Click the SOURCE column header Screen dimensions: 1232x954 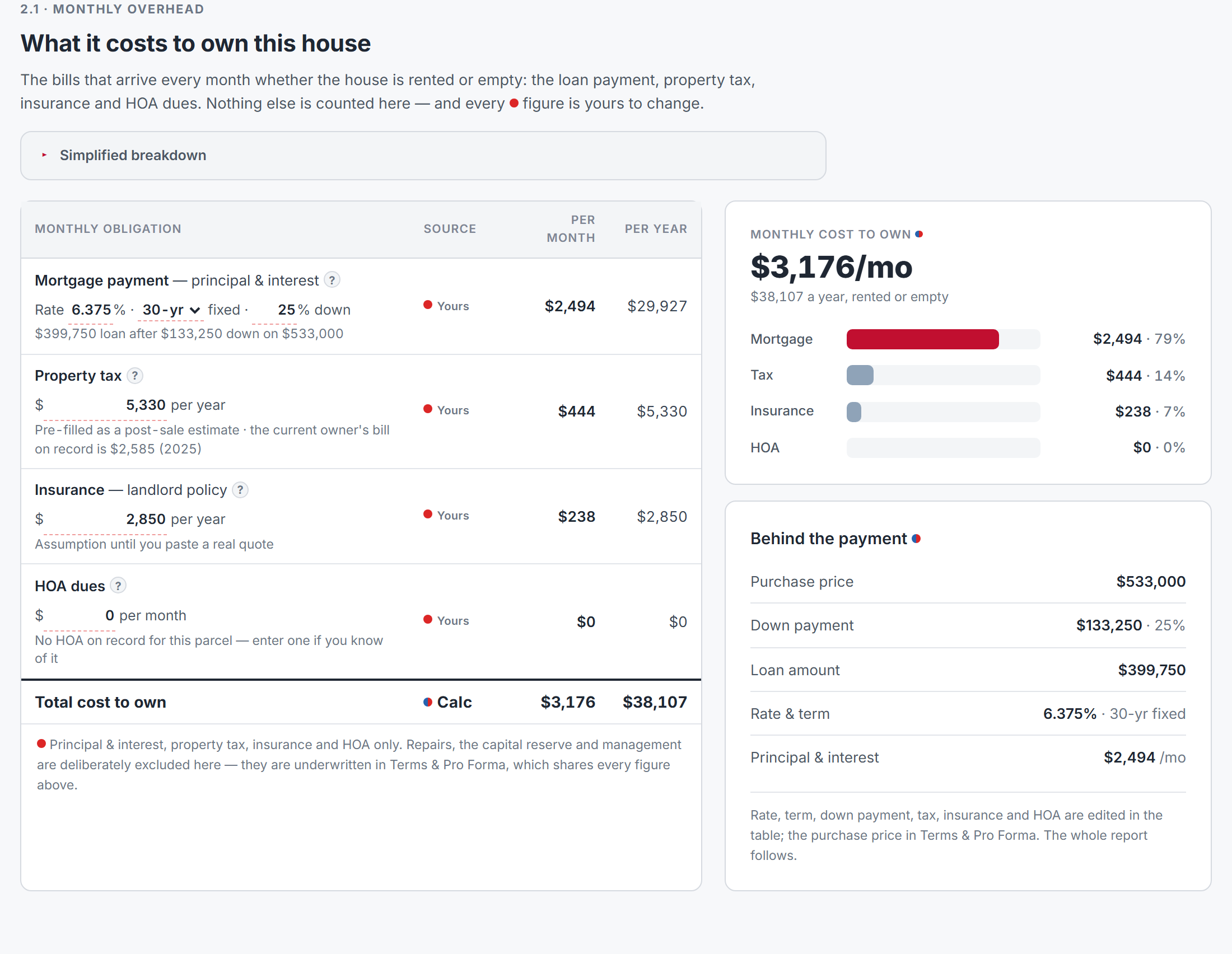coord(450,229)
